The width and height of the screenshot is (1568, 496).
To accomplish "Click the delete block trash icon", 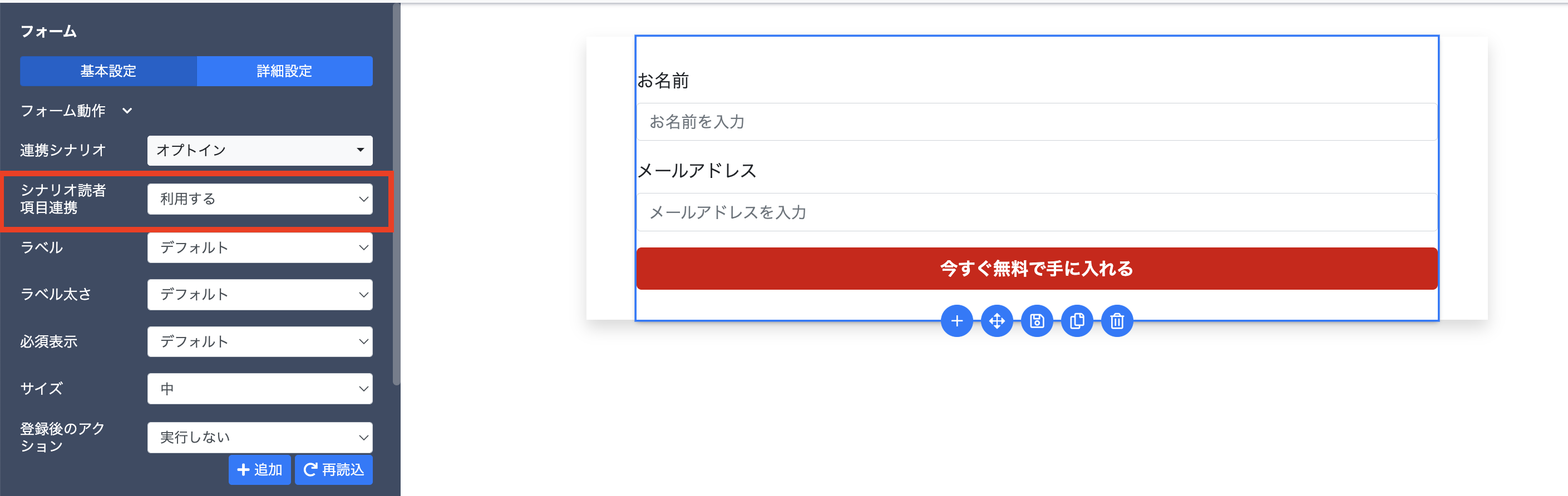I will (x=1116, y=321).
